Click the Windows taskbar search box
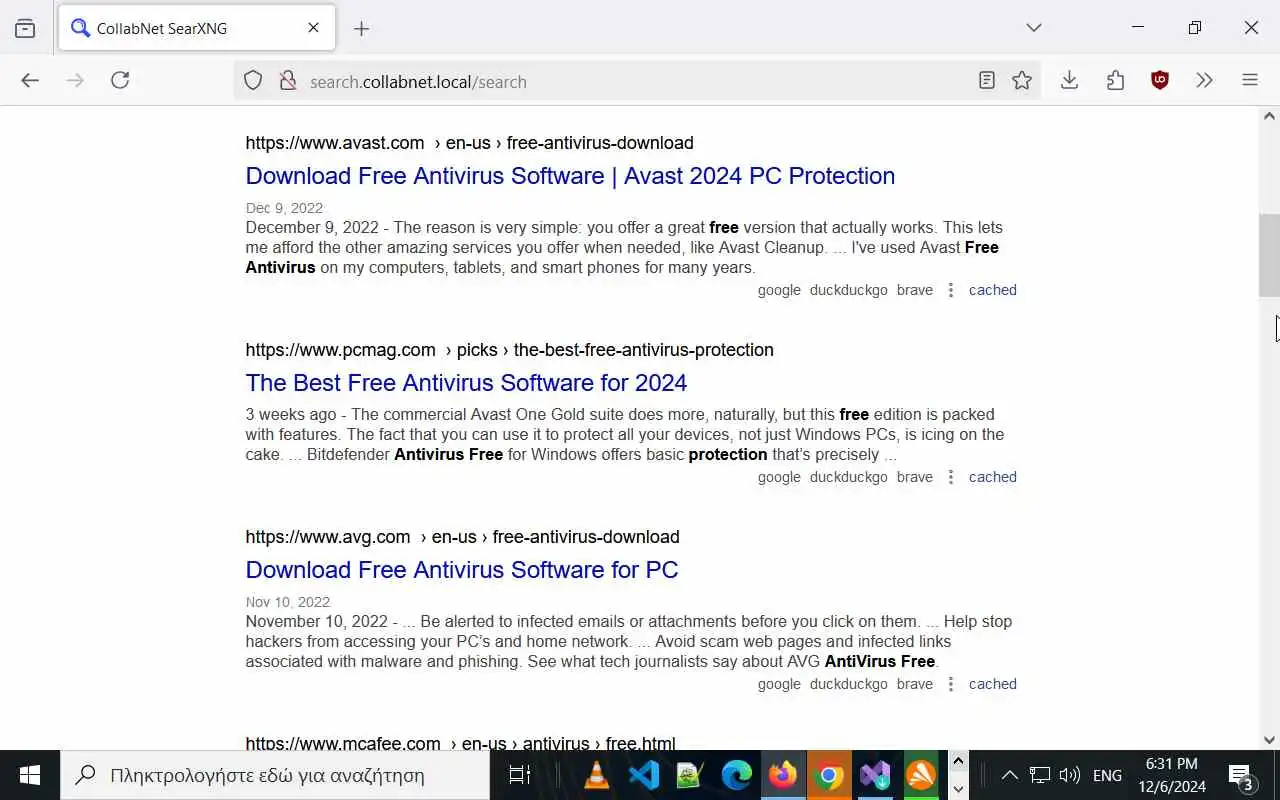This screenshot has height=800, width=1280. [x=275, y=775]
